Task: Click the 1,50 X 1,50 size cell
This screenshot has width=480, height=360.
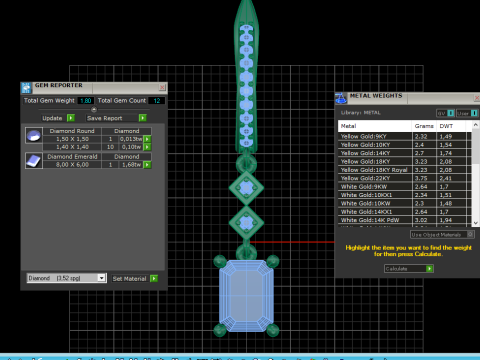Action: [x=72, y=139]
